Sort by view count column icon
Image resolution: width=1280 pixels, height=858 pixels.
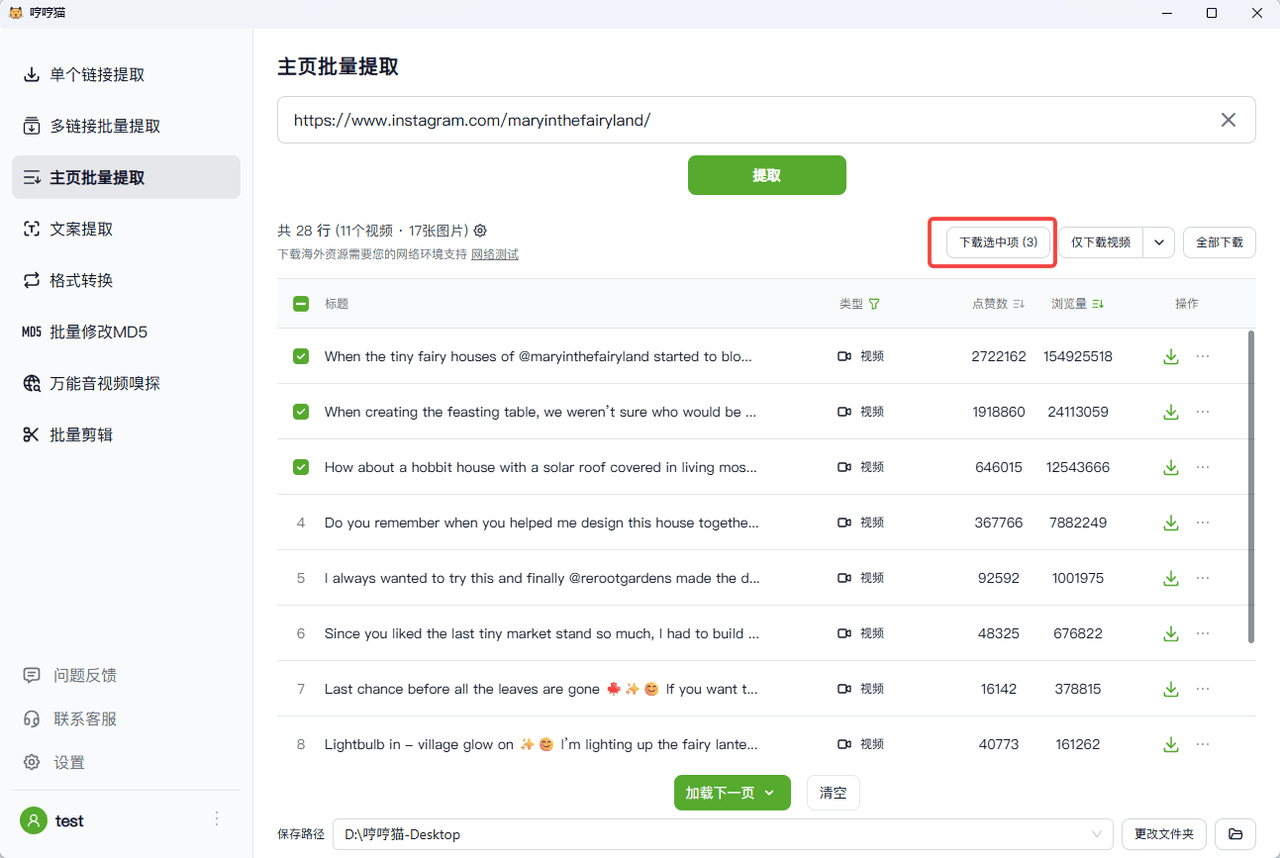click(x=1098, y=304)
